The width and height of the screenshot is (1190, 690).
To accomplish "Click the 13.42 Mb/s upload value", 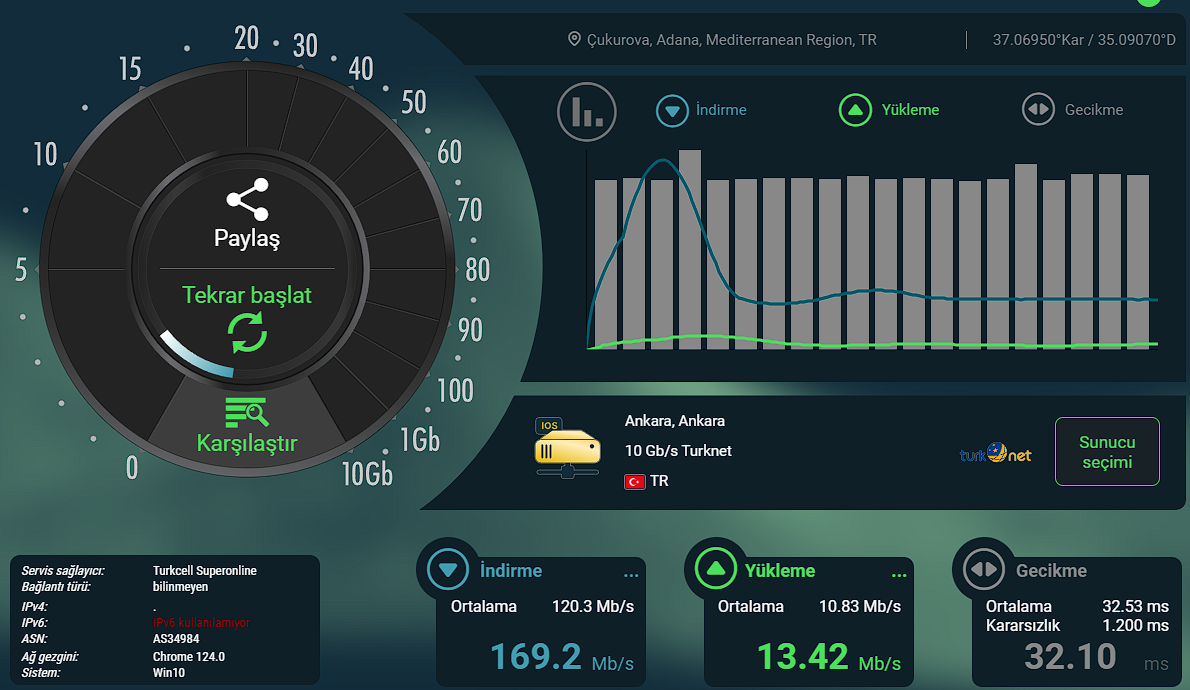I will point(829,657).
